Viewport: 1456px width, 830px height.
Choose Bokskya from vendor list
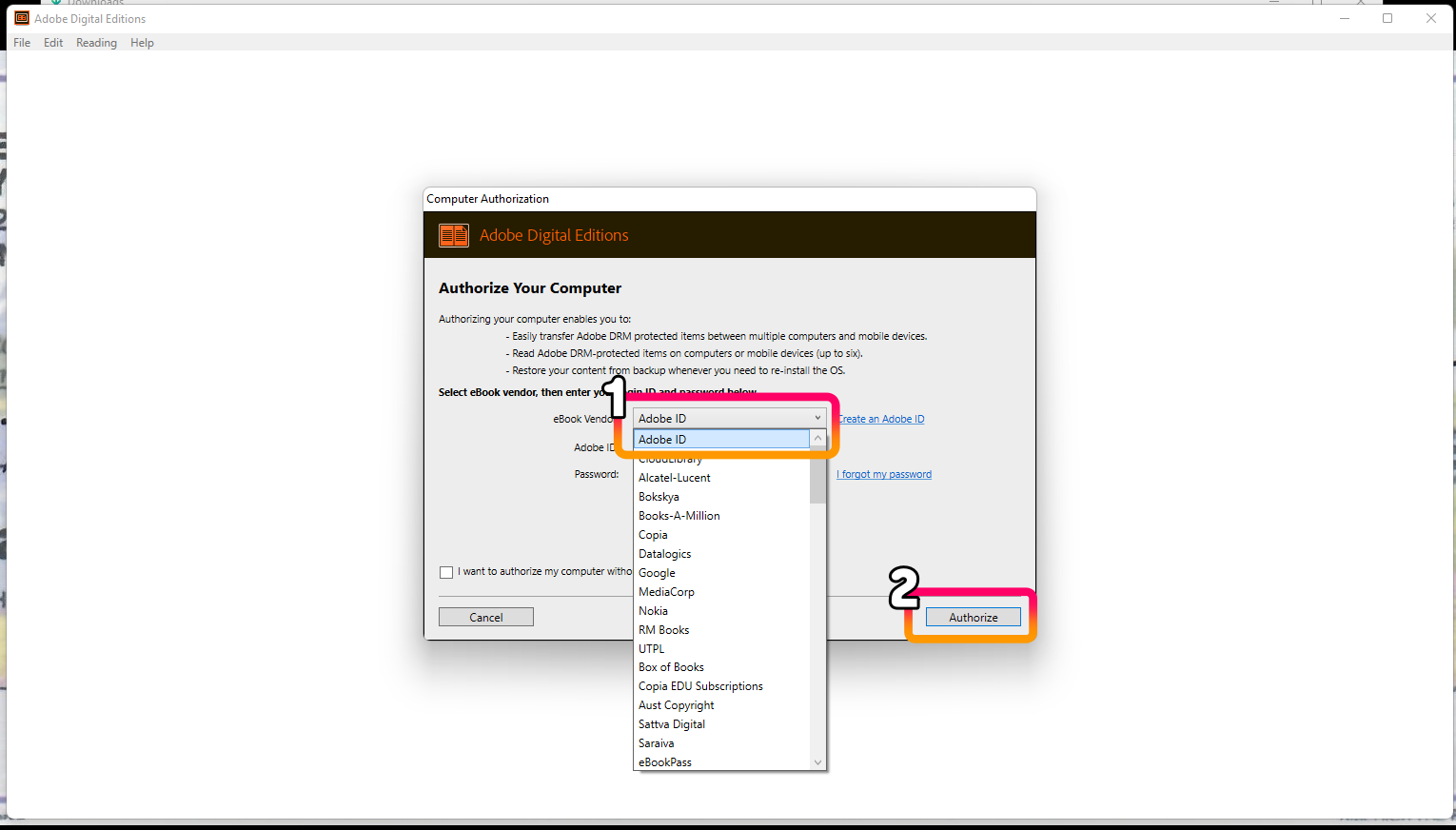pos(721,497)
